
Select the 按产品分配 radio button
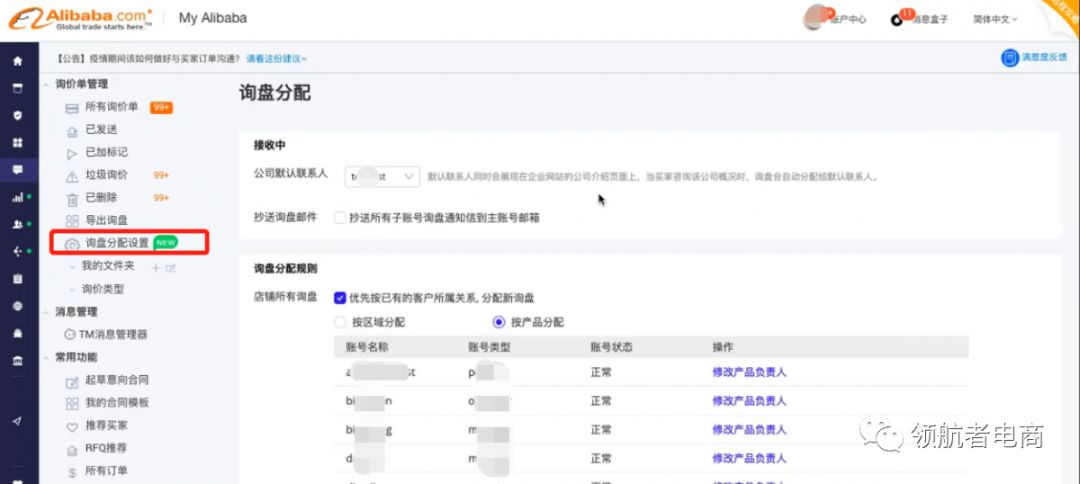click(x=499, y=322)
